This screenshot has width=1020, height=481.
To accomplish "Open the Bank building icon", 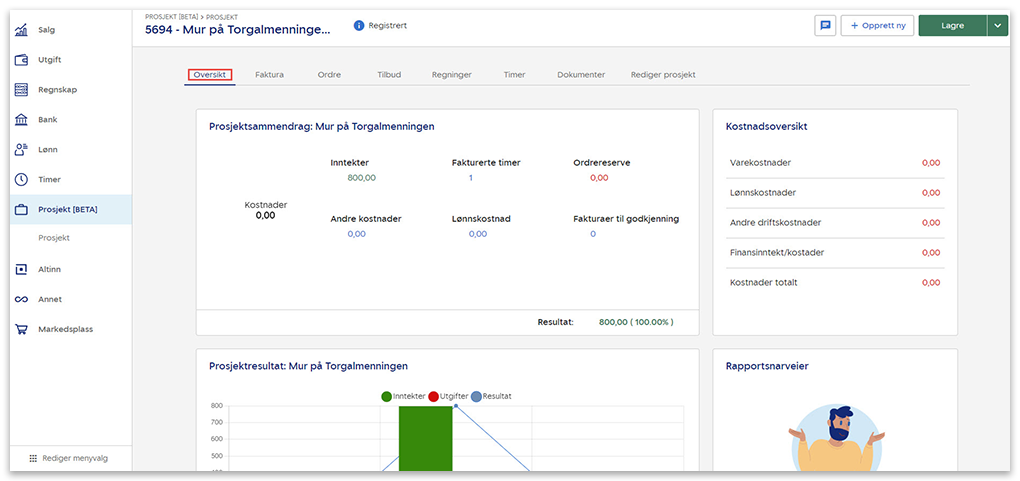I will click(21, 120).
